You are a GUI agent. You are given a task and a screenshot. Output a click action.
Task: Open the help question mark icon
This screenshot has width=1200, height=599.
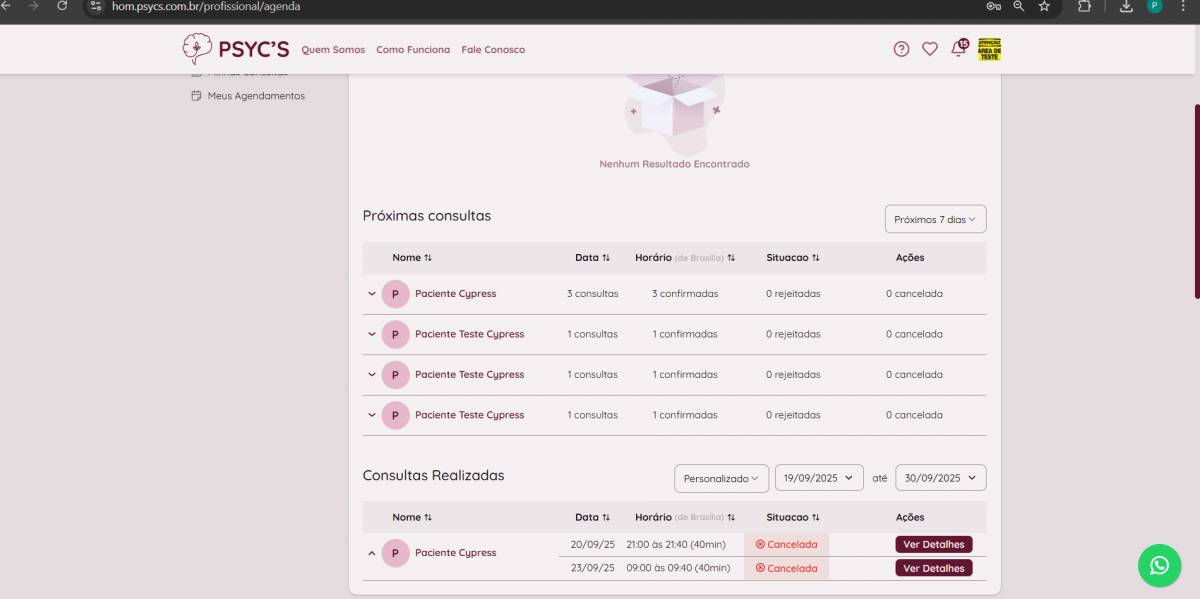[x=901, y=49]
